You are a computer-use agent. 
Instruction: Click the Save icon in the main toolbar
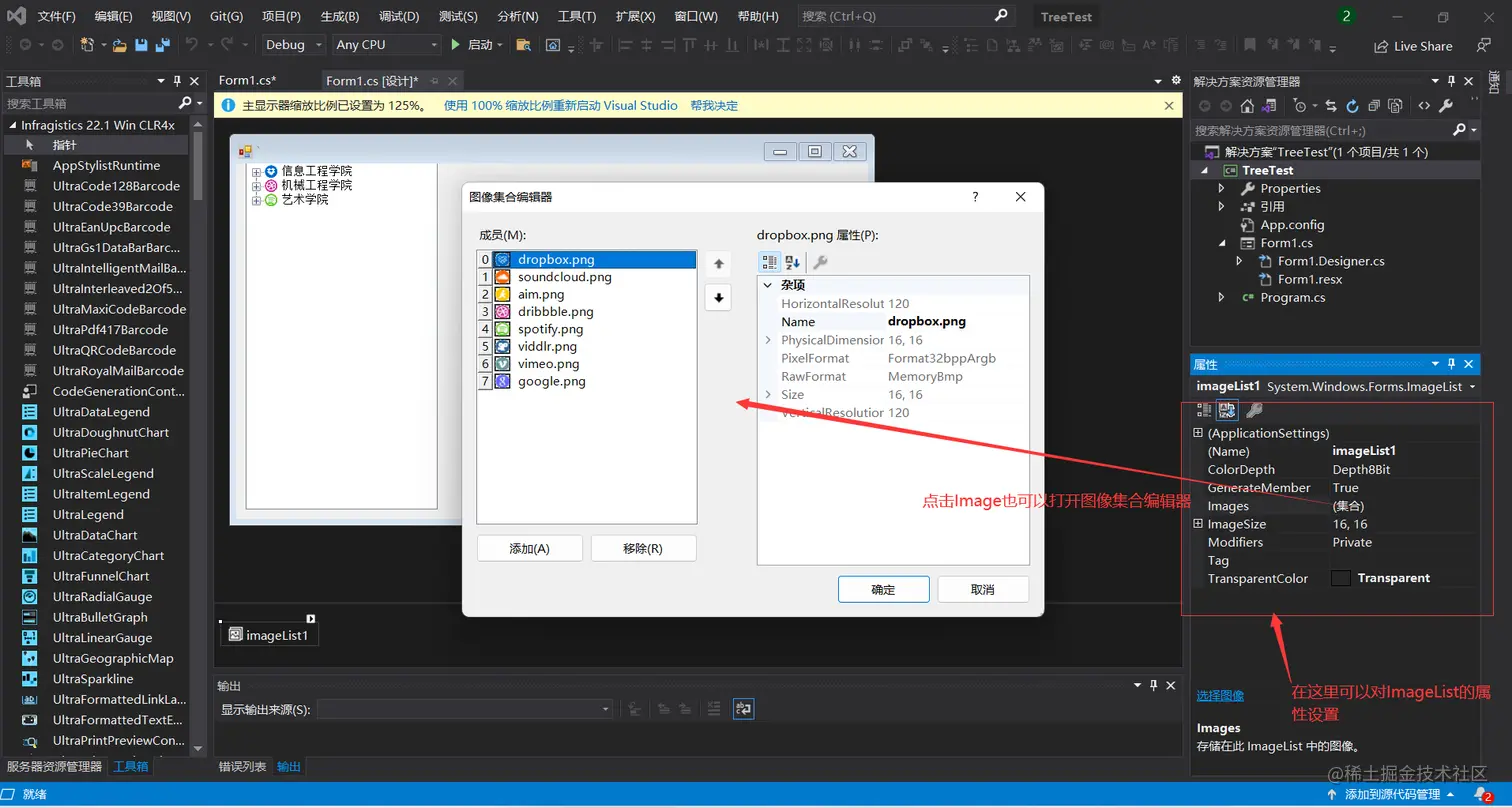(x=141, y=45)
